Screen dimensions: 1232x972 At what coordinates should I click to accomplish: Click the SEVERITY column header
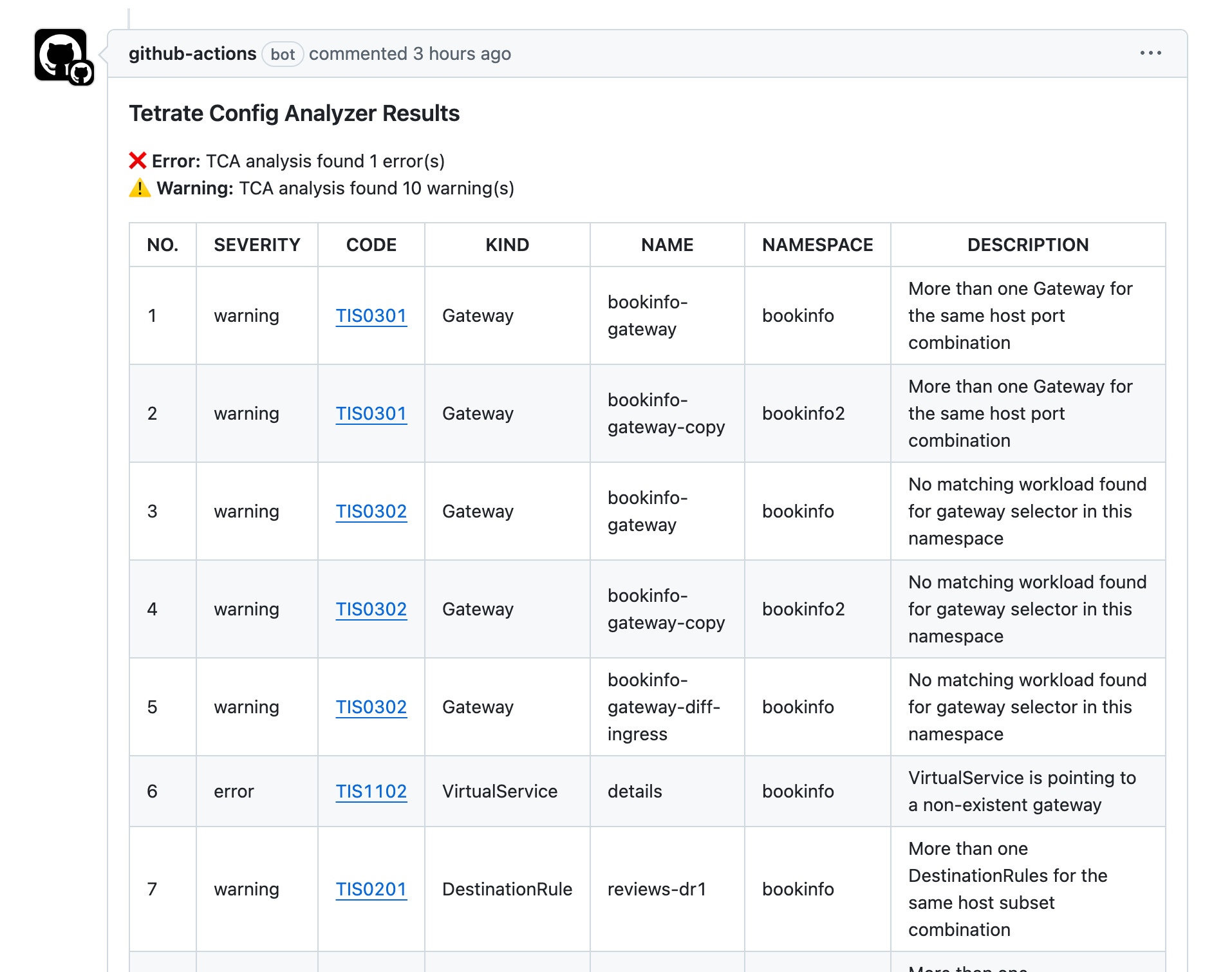257,245
